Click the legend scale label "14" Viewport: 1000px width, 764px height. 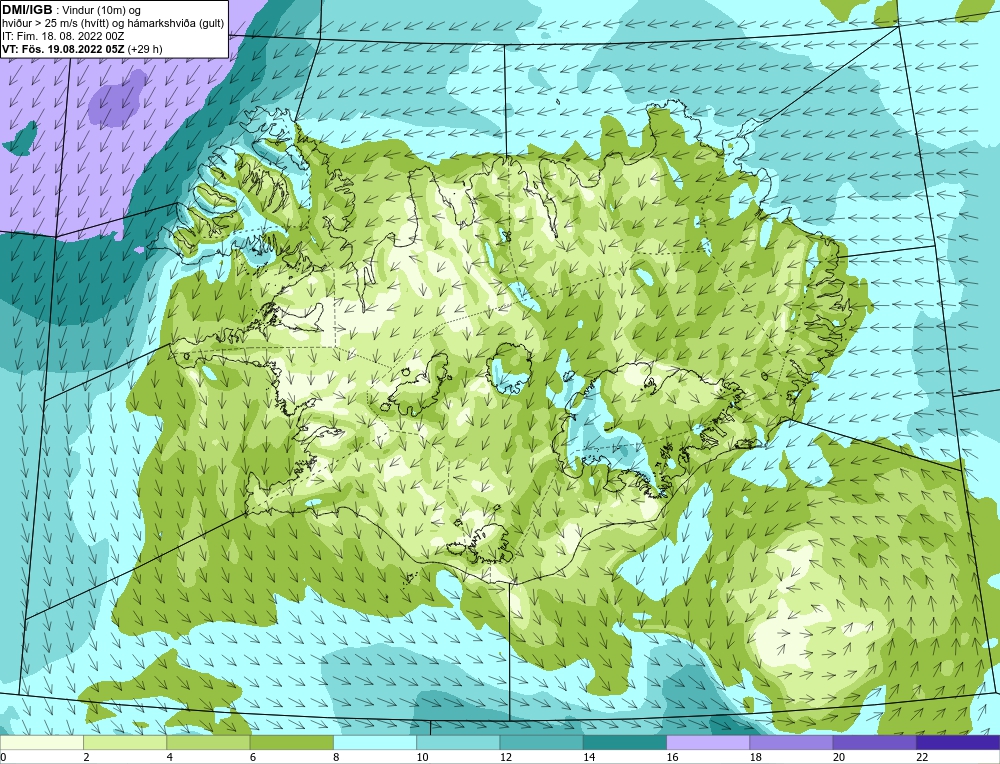click(x=588, y=757)
